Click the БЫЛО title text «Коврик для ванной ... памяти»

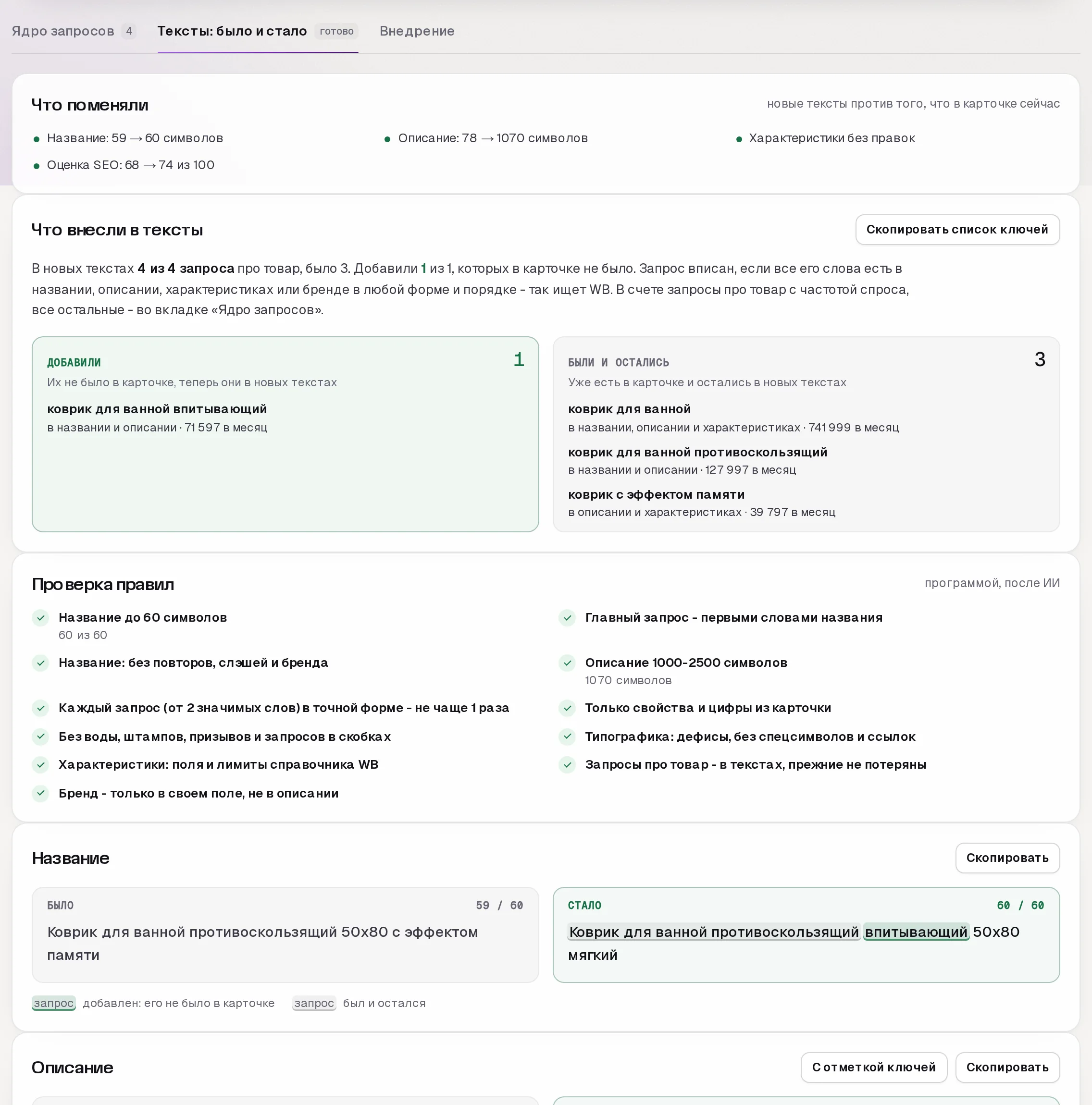(263, 943)
